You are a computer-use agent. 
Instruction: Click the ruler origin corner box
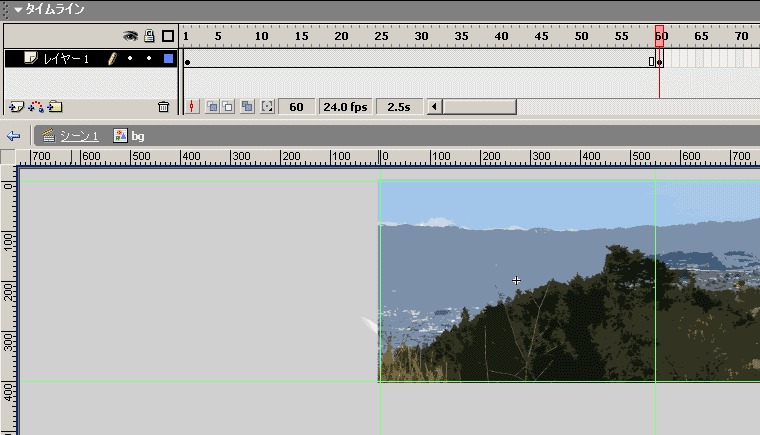[x=8, y=157]
